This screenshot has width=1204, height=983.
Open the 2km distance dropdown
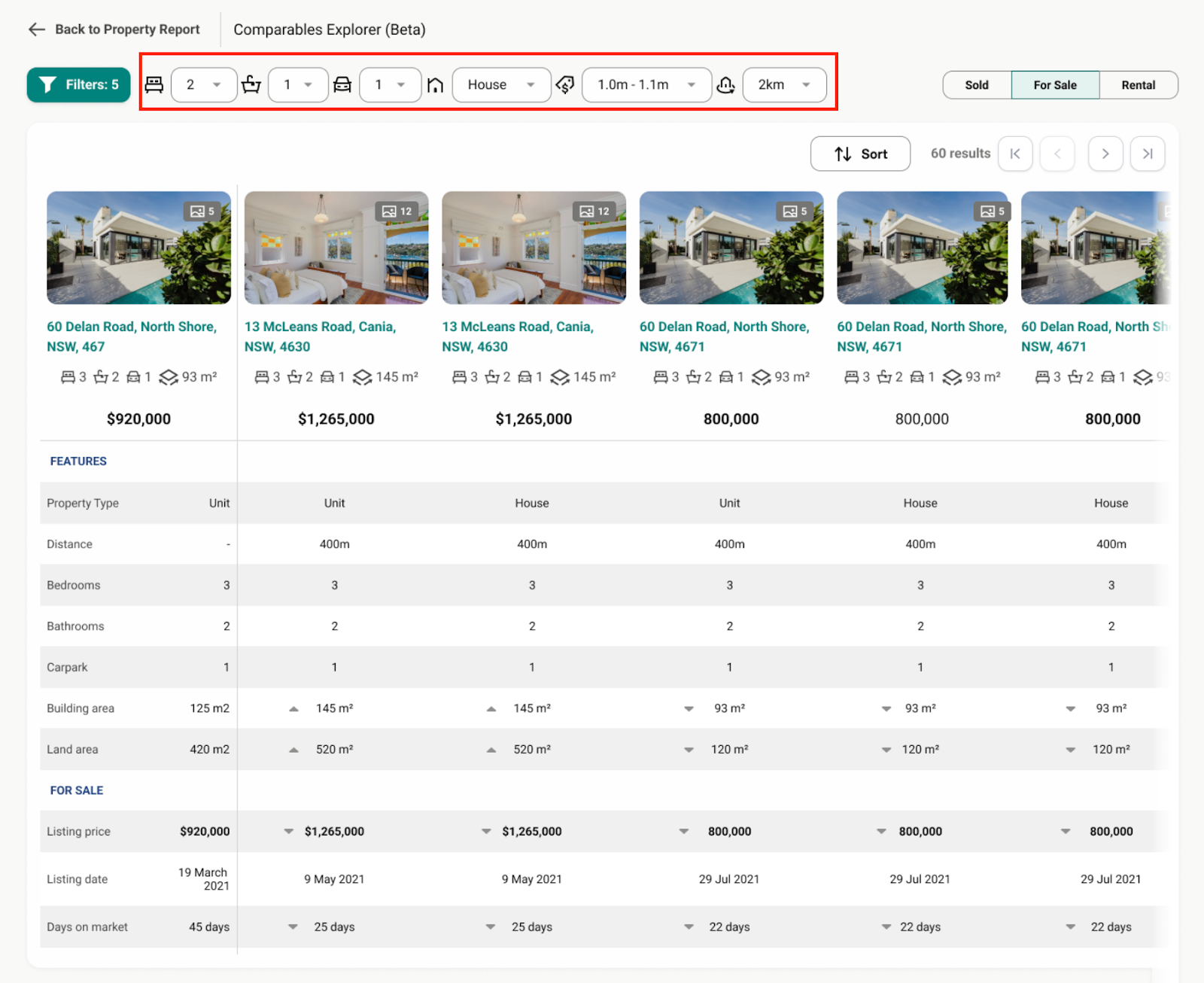tap(784, 85)
